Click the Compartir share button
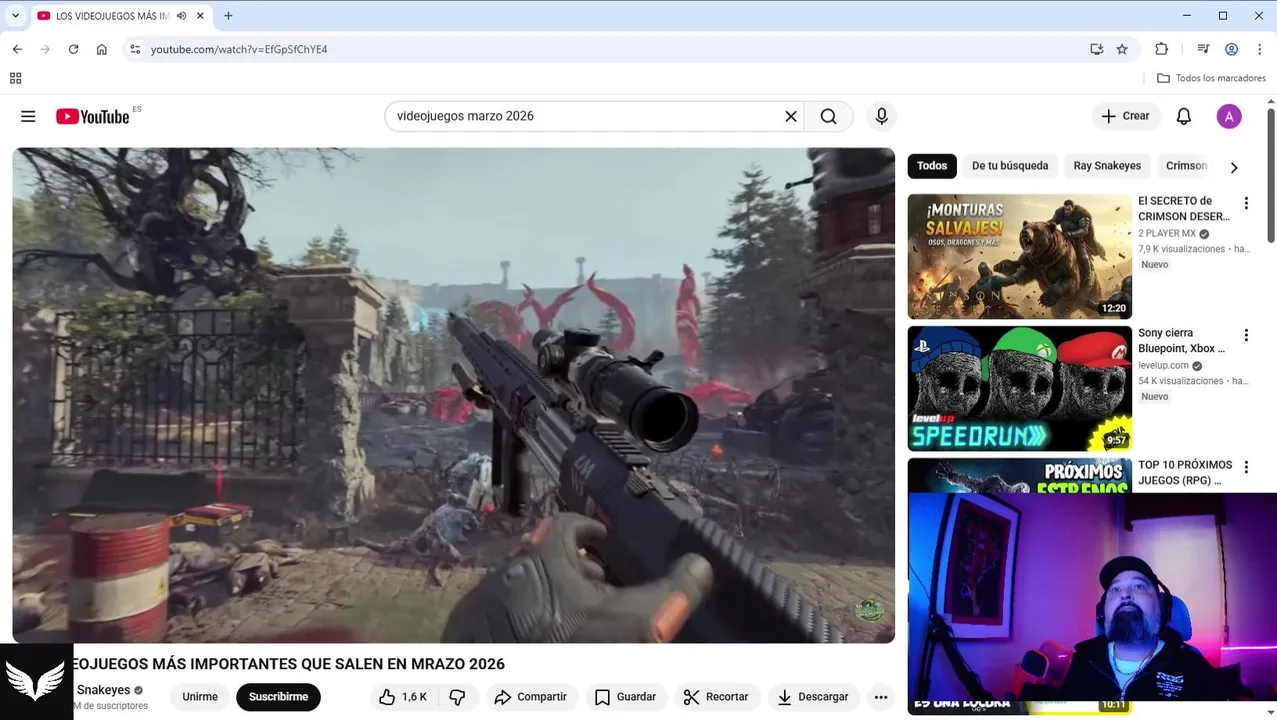The width and height of the screenshot is (1277, 720). (530, 697)
